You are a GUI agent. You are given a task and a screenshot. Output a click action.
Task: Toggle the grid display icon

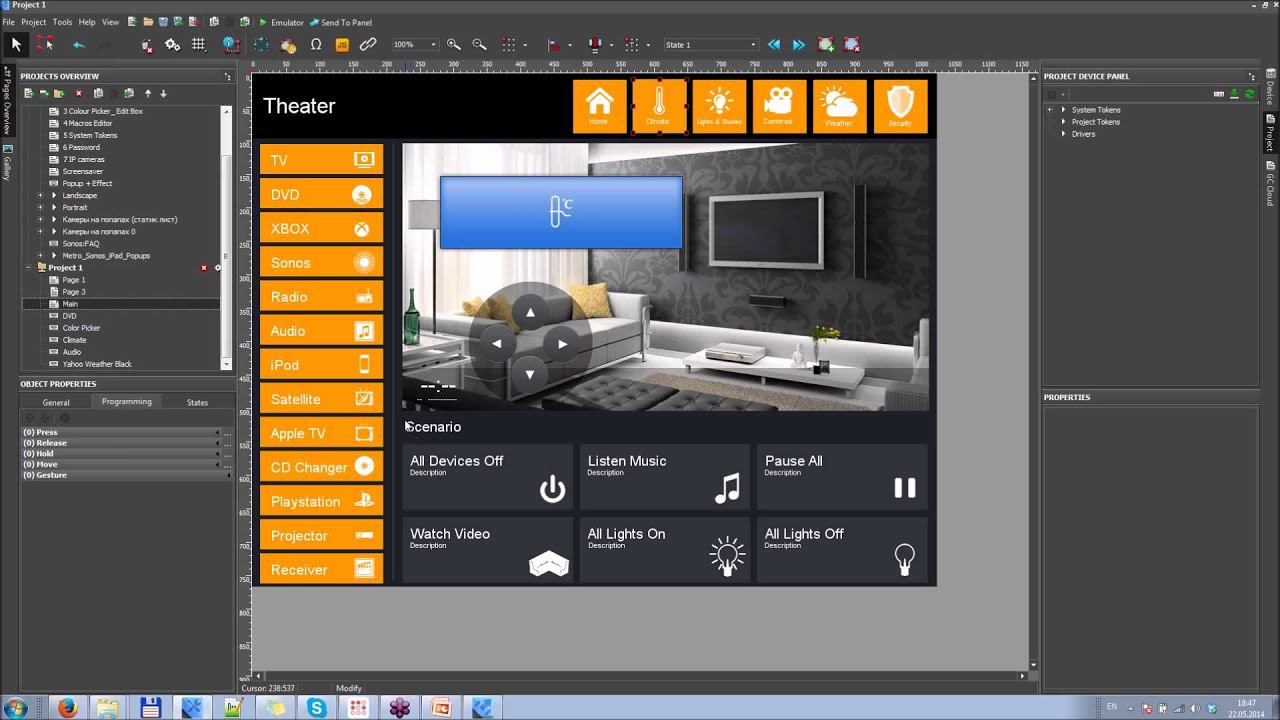coord(199,44)
